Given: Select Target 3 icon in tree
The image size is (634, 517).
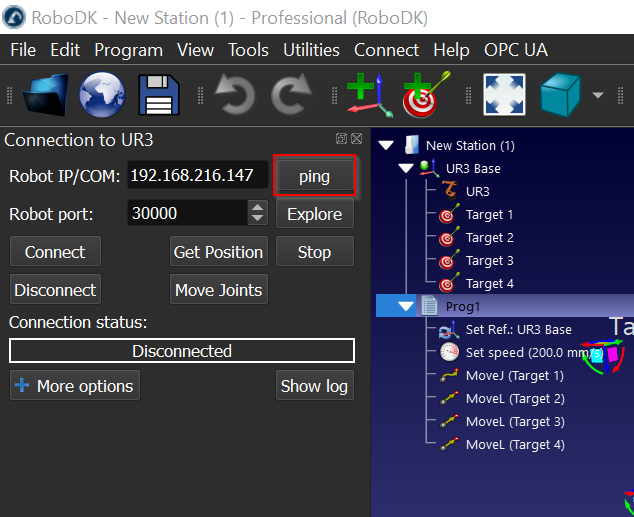Looking at the screenshot, I should 449,260.
